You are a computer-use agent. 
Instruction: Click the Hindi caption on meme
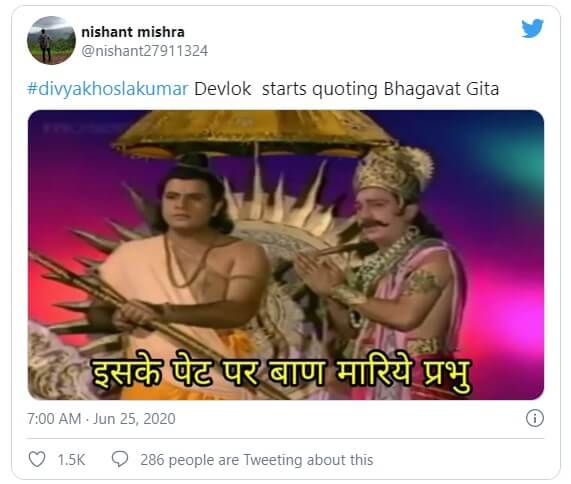280,374
